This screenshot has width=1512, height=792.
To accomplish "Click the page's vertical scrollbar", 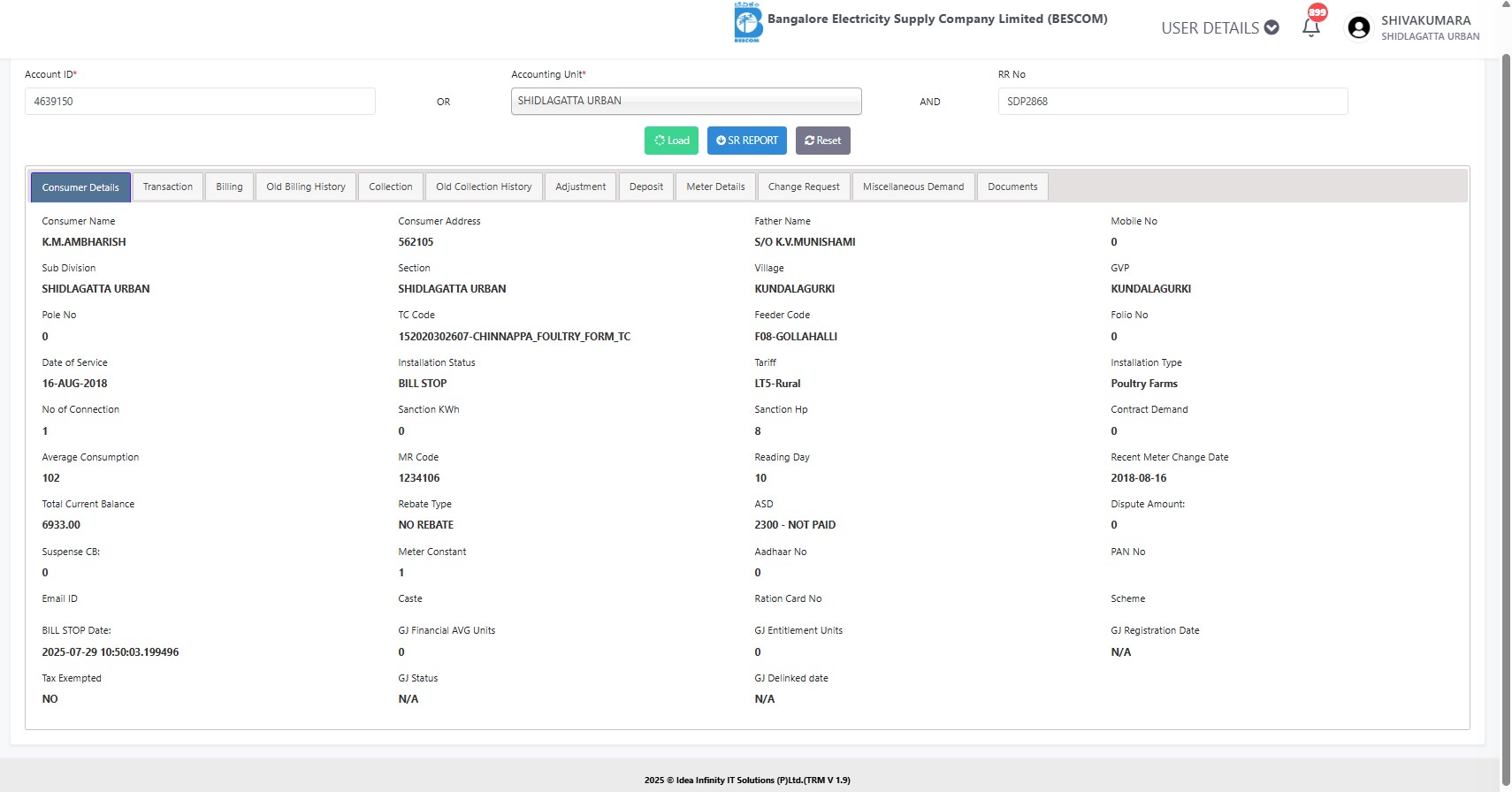I will click(1506, 398).
